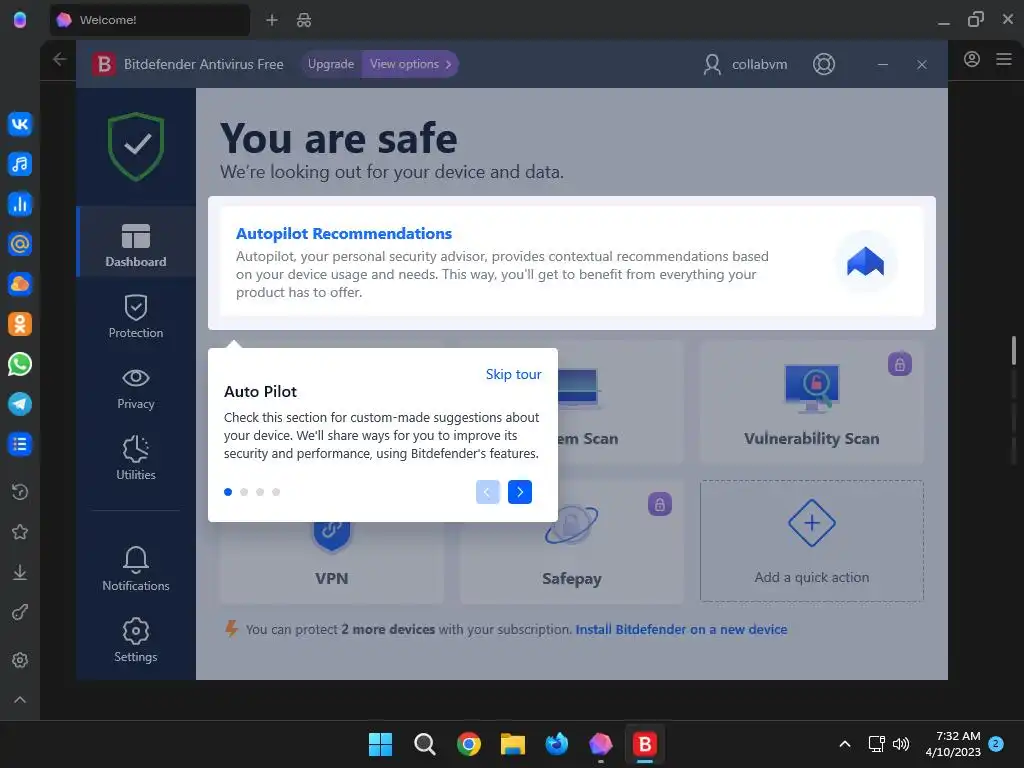Open the Privacy section

136,388
